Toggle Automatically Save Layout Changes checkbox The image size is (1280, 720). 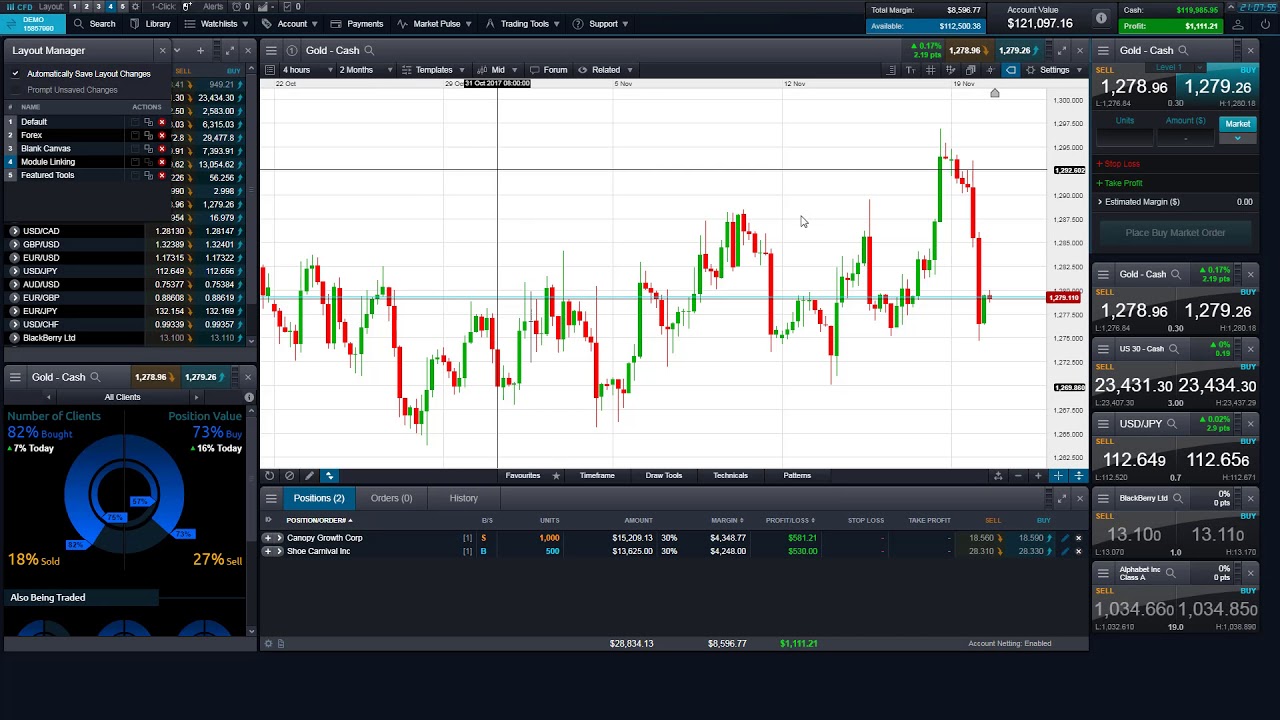pos(15,74)
